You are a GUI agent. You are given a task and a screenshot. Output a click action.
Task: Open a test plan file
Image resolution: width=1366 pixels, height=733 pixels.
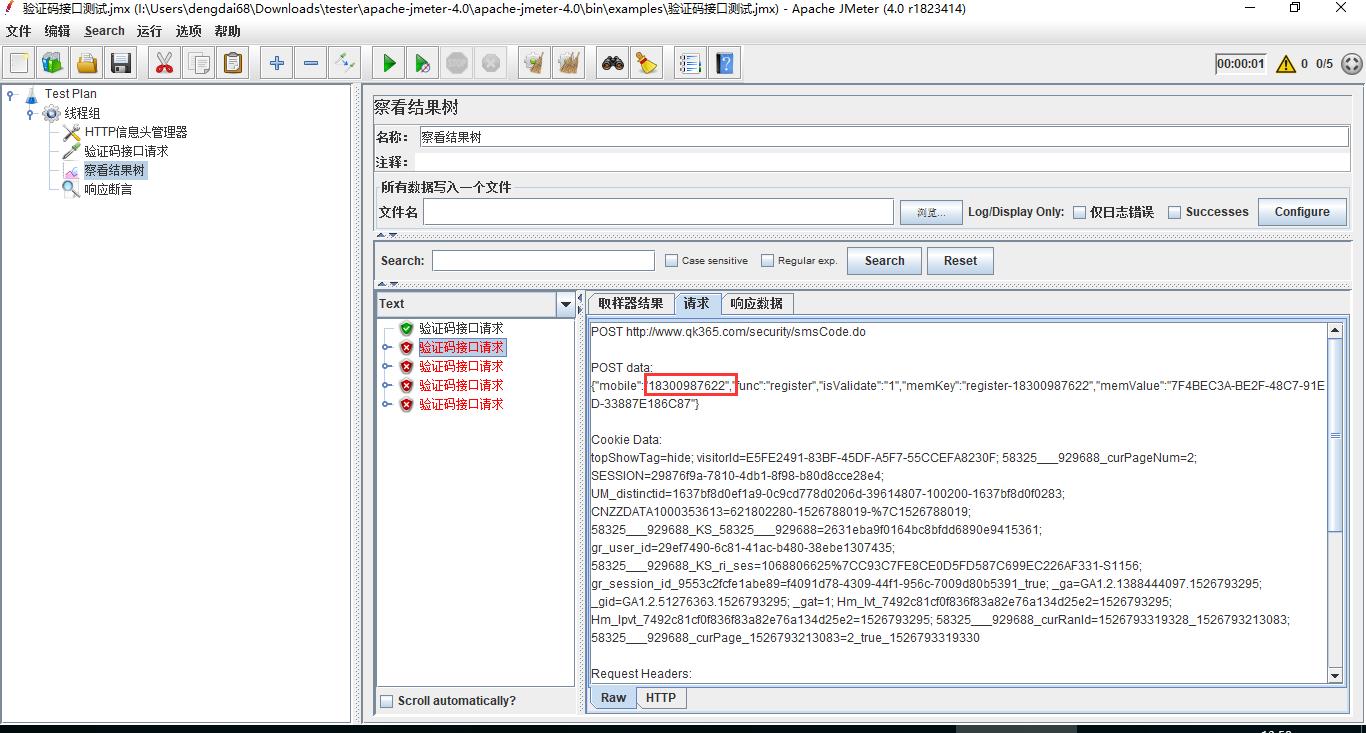tap(87, 63)
